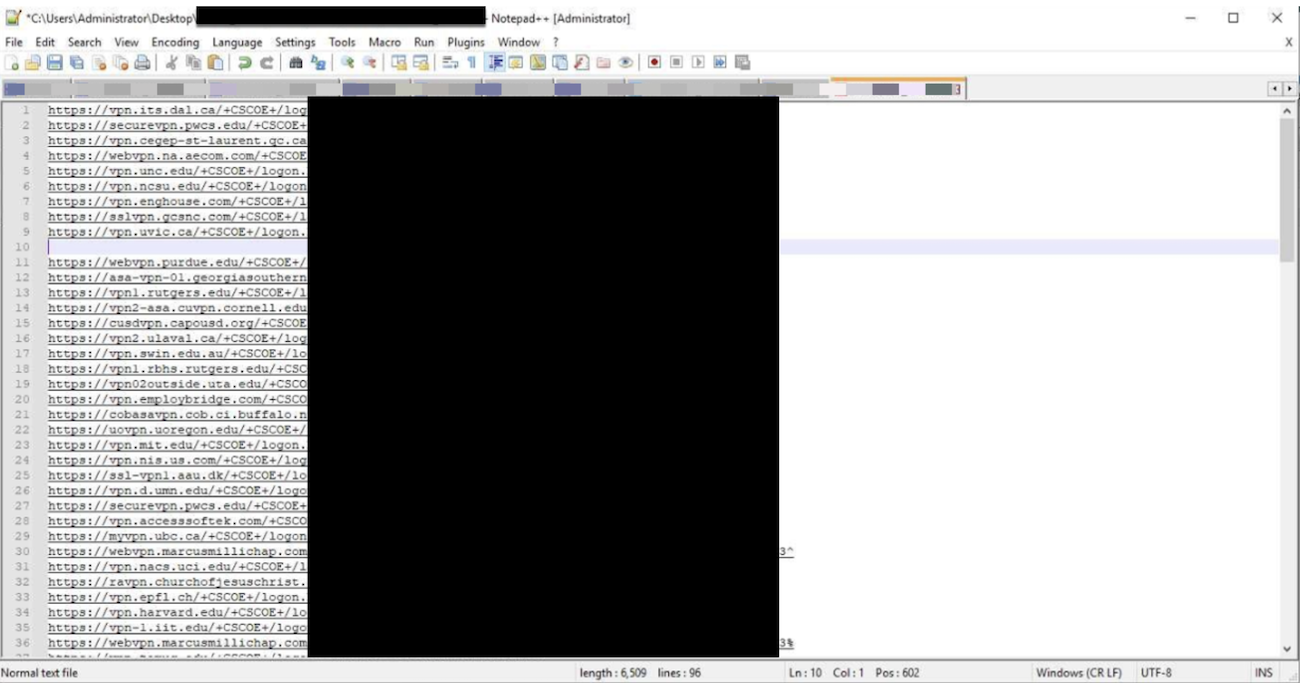This screenshot has width=1300, height=683.
Task: Paste clipboard using the Paste toolbar icon
Action: [215, 62]
